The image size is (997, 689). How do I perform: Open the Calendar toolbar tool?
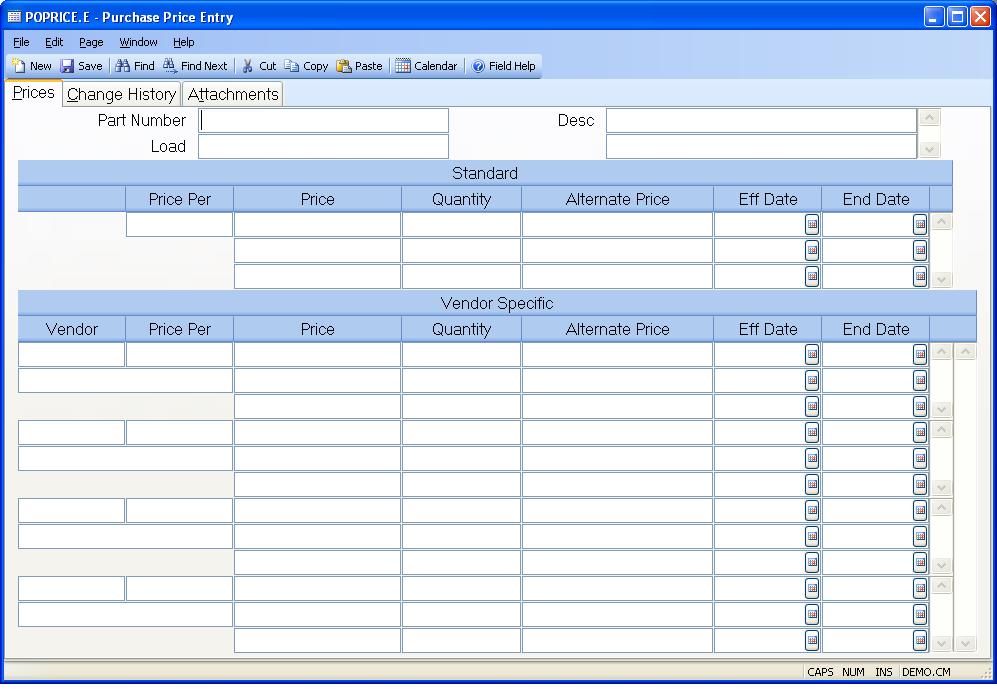(403, 66)
